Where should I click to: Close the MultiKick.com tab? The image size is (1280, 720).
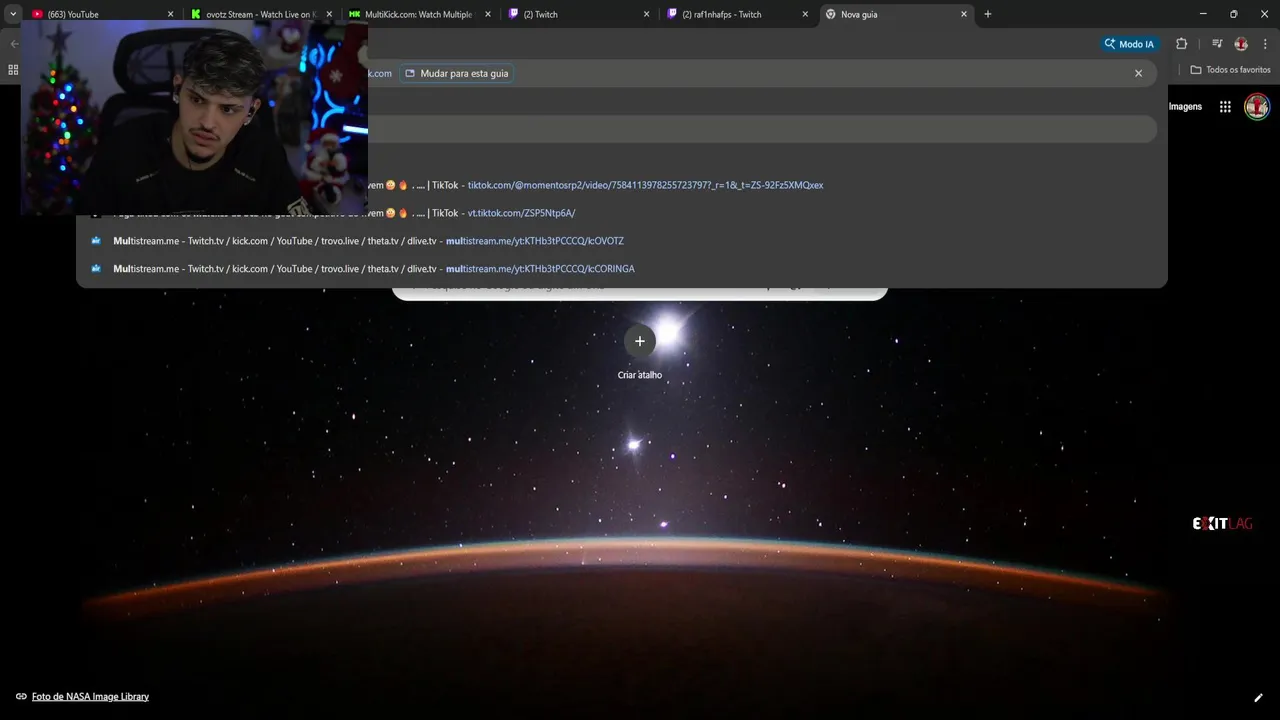488,14
